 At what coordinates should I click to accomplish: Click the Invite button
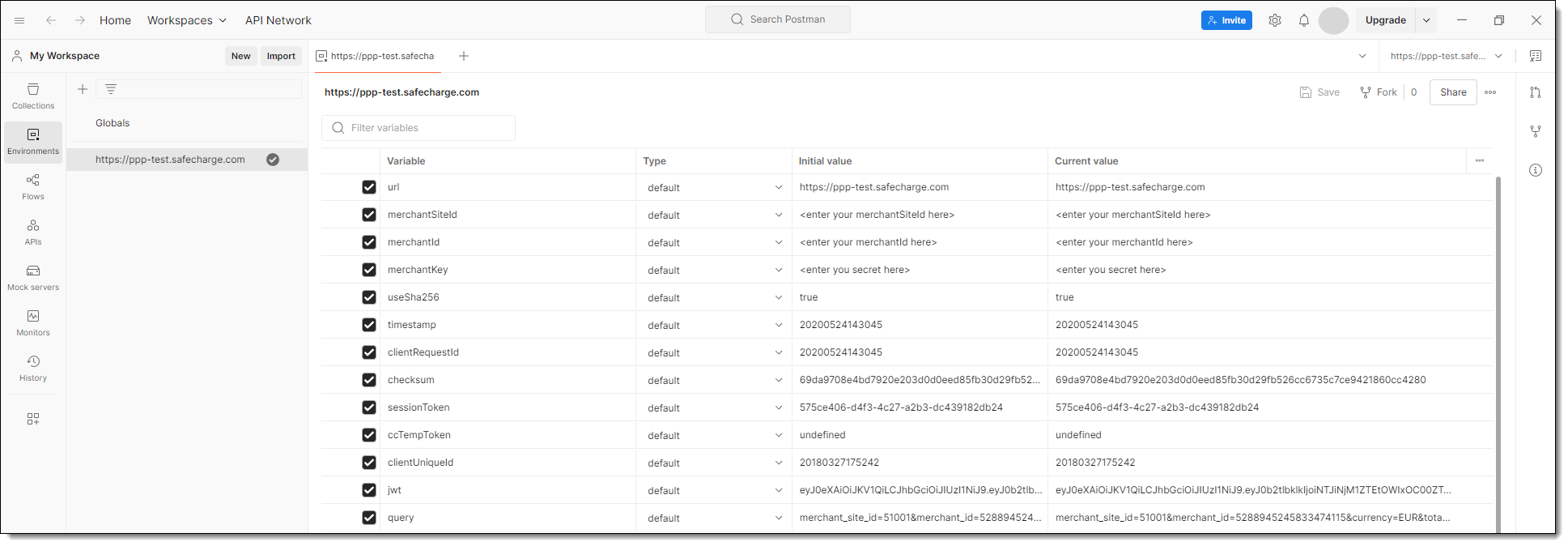click(x=1226, y=20)
